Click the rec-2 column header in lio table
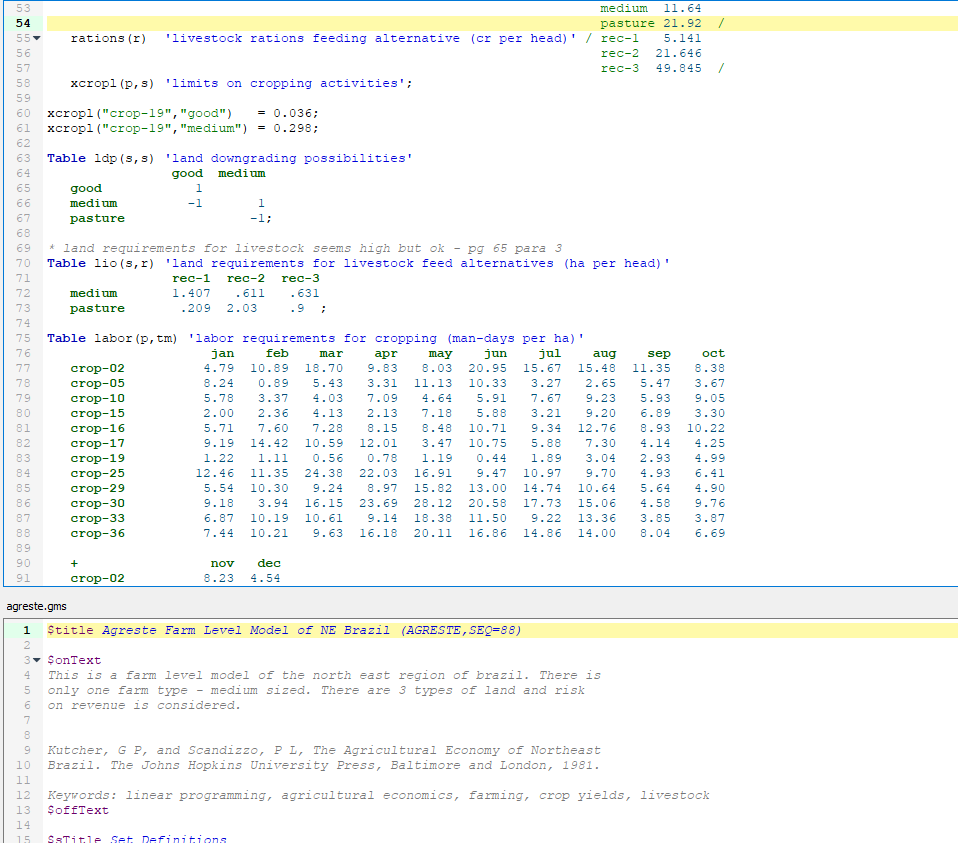 tap(245, 278)
